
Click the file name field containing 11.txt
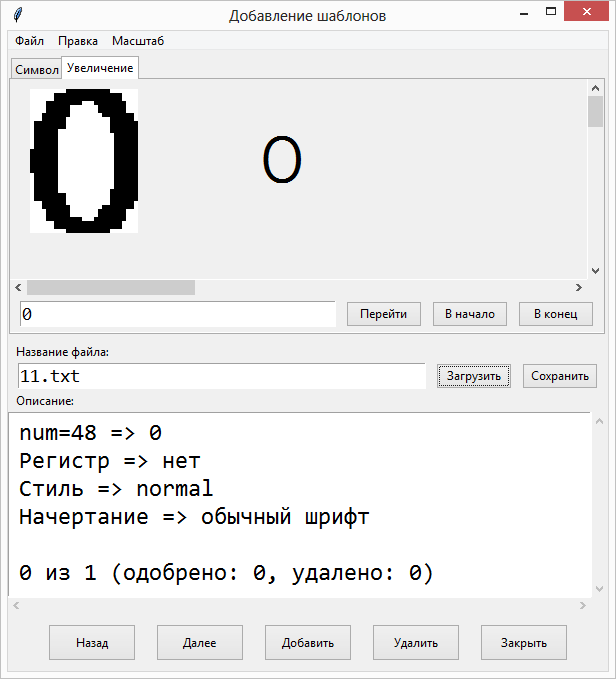point(221,376)
